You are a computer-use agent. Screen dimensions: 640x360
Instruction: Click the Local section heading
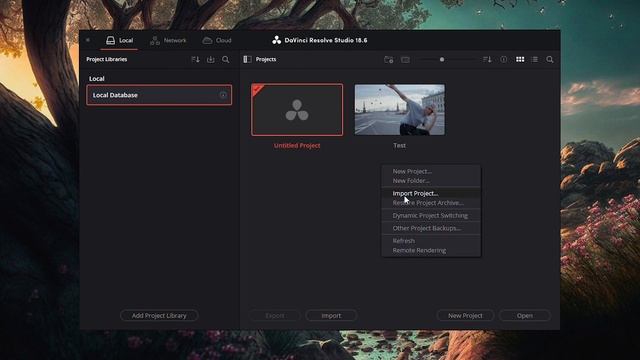tap(97, 78)
